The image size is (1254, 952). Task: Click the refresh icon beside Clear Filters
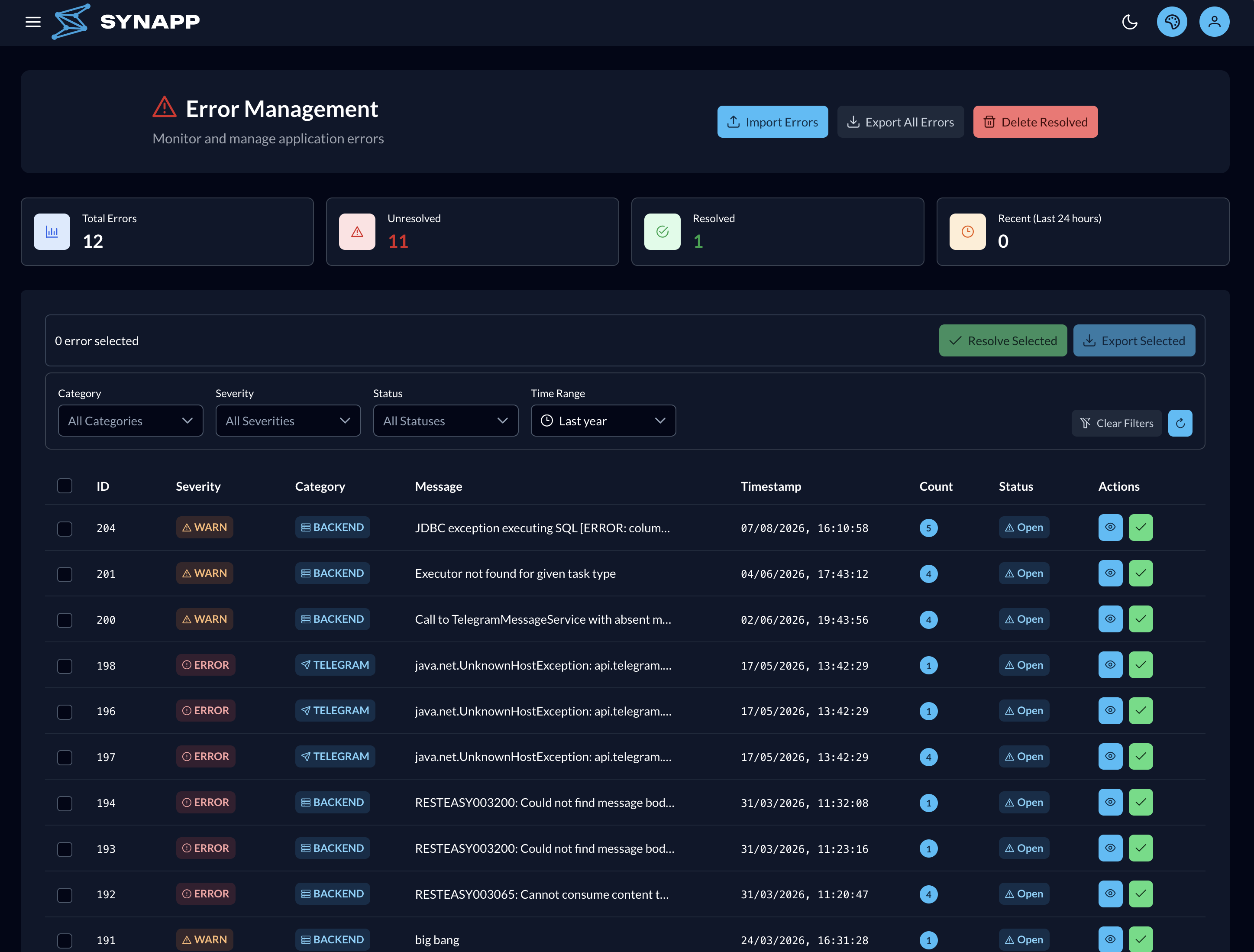1180,423
